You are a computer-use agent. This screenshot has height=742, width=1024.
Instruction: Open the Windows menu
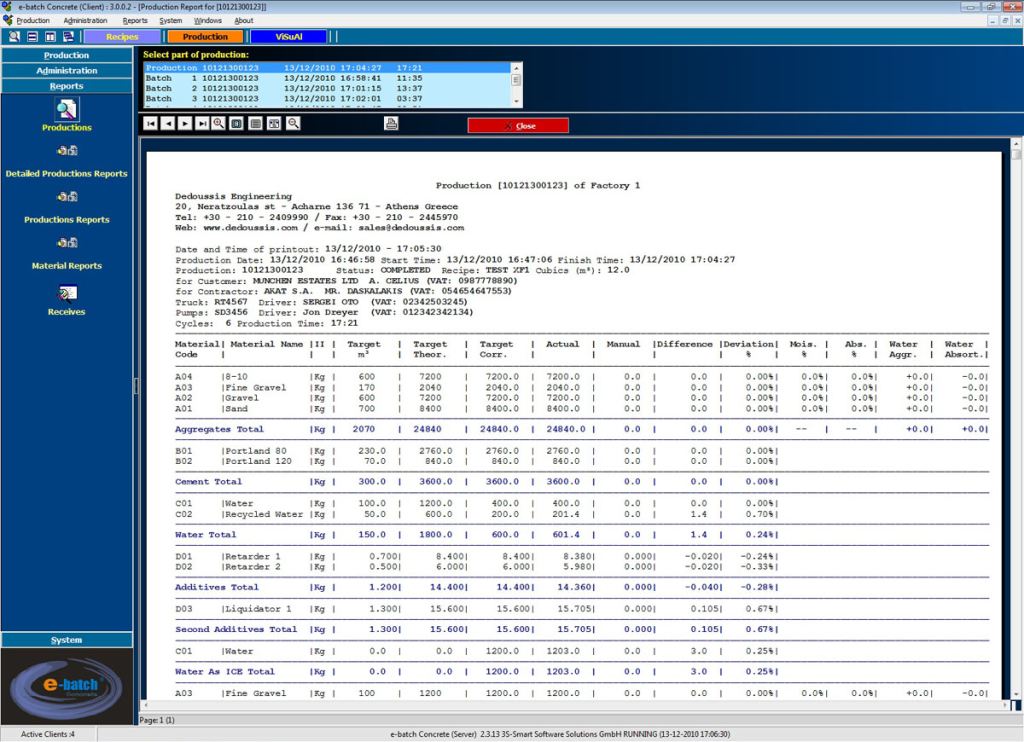(208, 21)
